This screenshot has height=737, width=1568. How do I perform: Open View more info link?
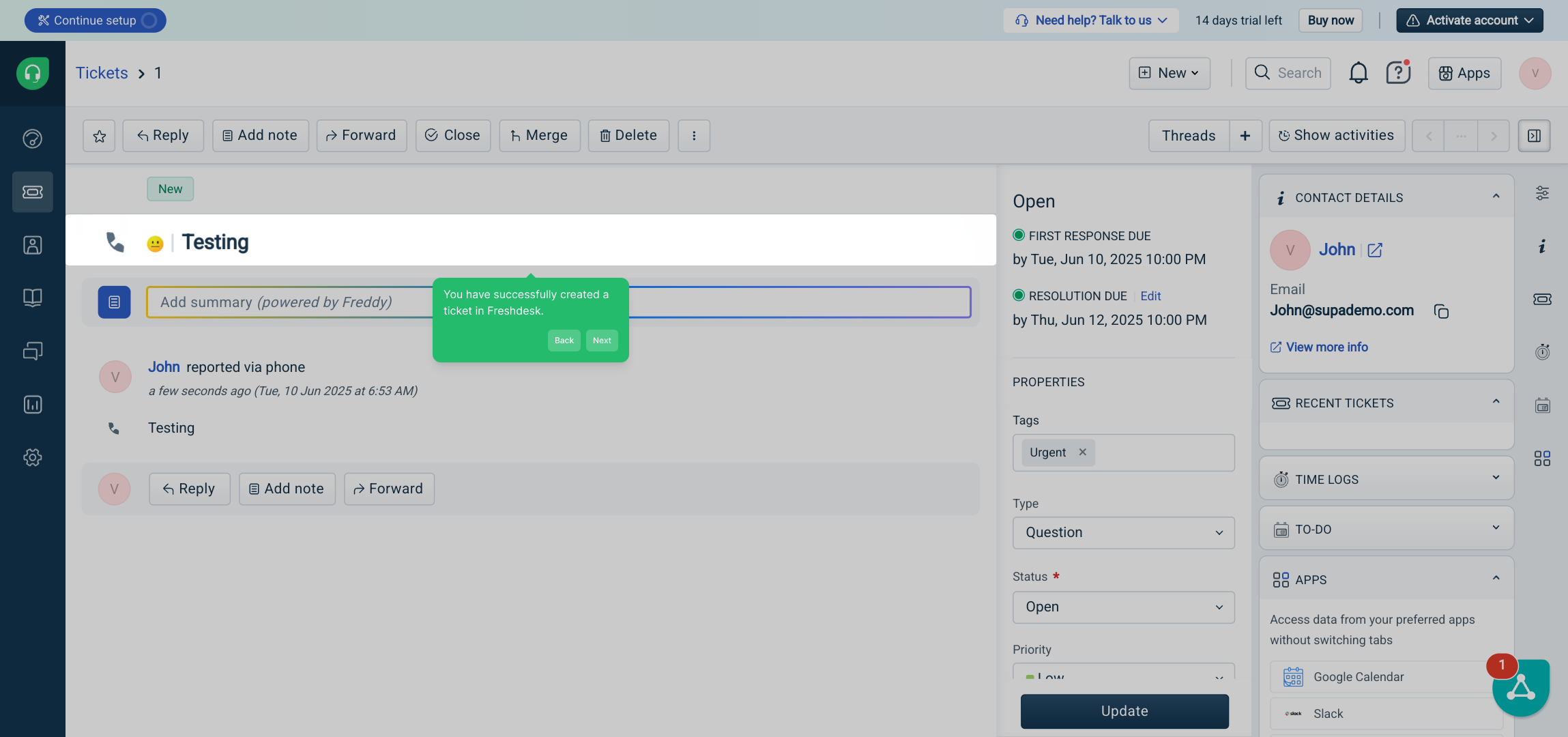(x=1326, y=347)
